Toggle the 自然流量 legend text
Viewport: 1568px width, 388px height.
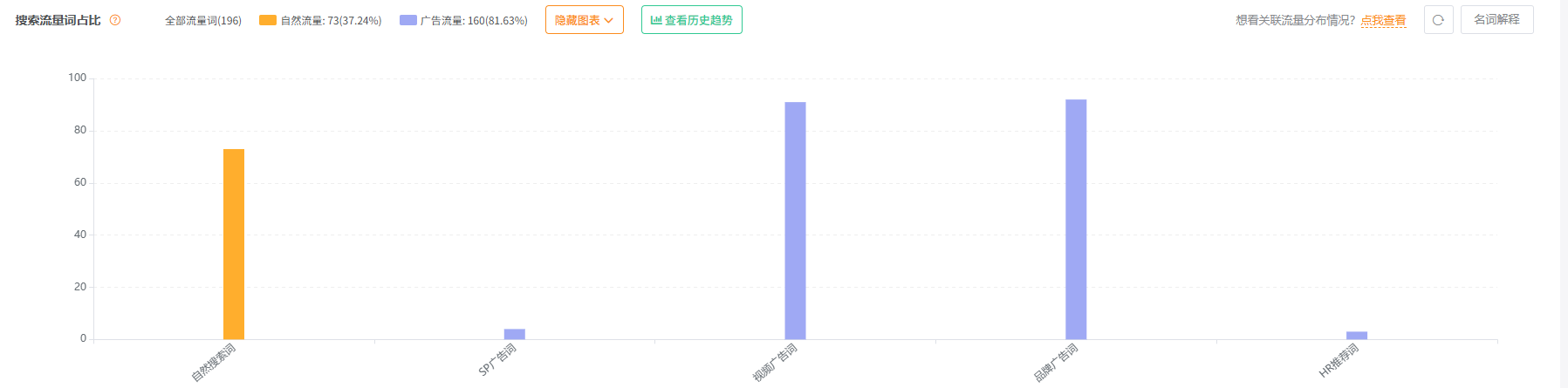coord(331,20)
